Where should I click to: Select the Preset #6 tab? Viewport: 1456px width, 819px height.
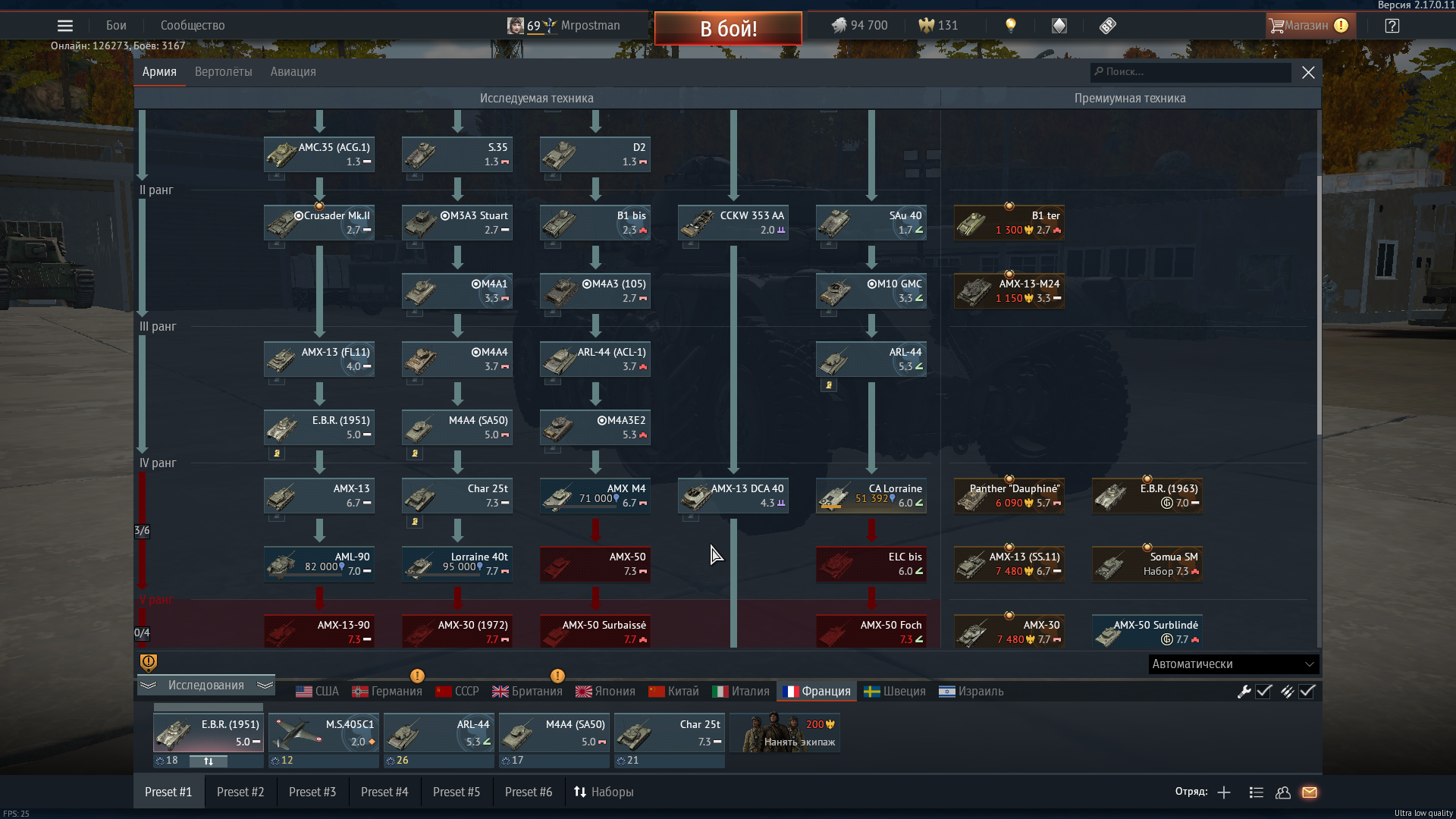(x=529, y=792)
